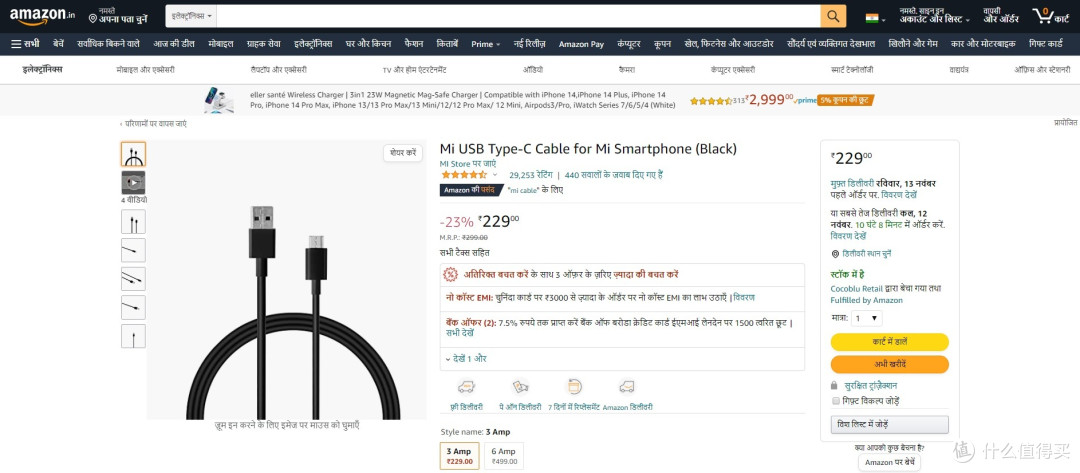
Task: Click the orange Buy Now button
Action: [889, 364]
